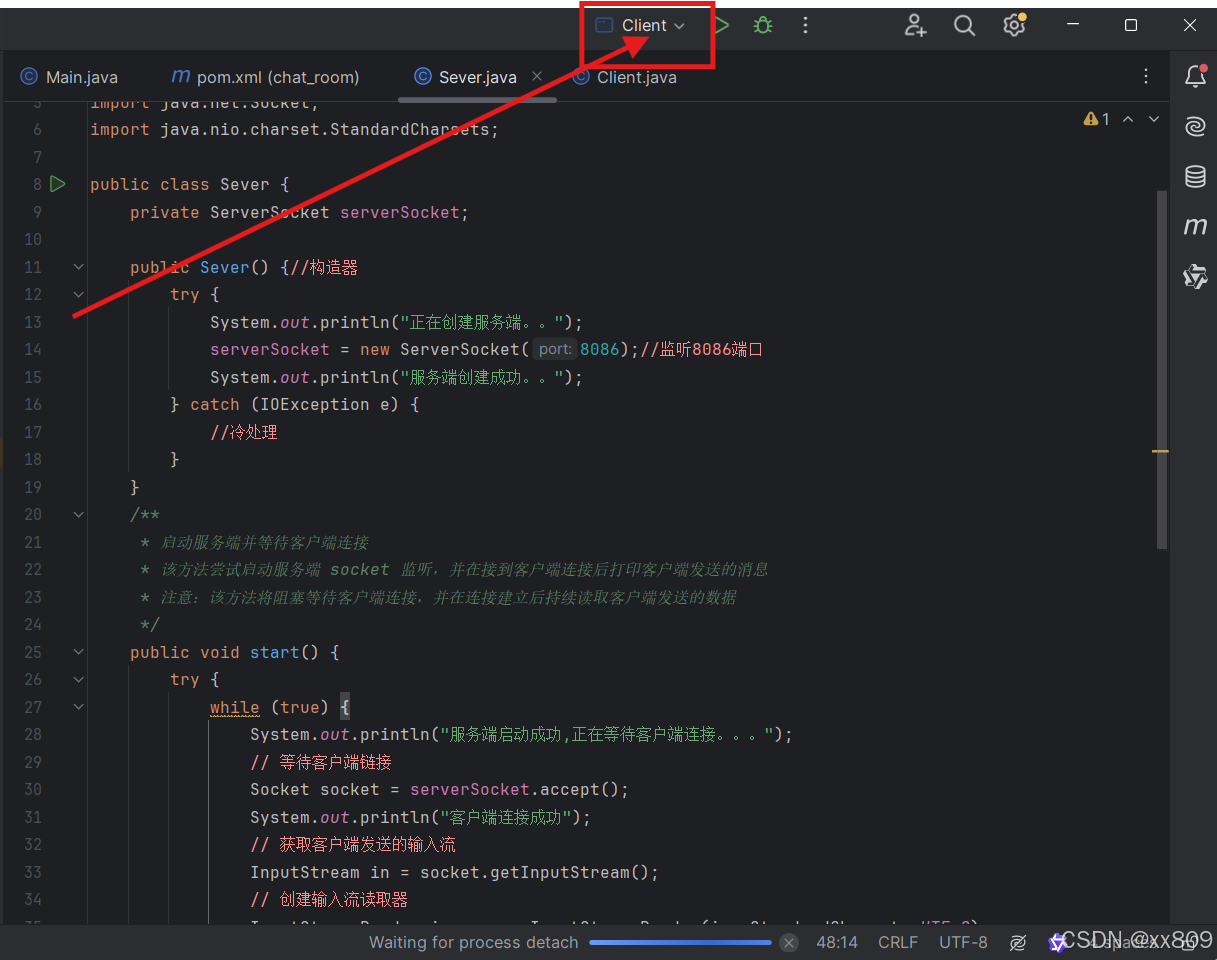The height and width of the screenshot is (960, 1217).
Task: Click 'InputStream in = socket.getInputStream();'
Action: [x=454, y=872]
